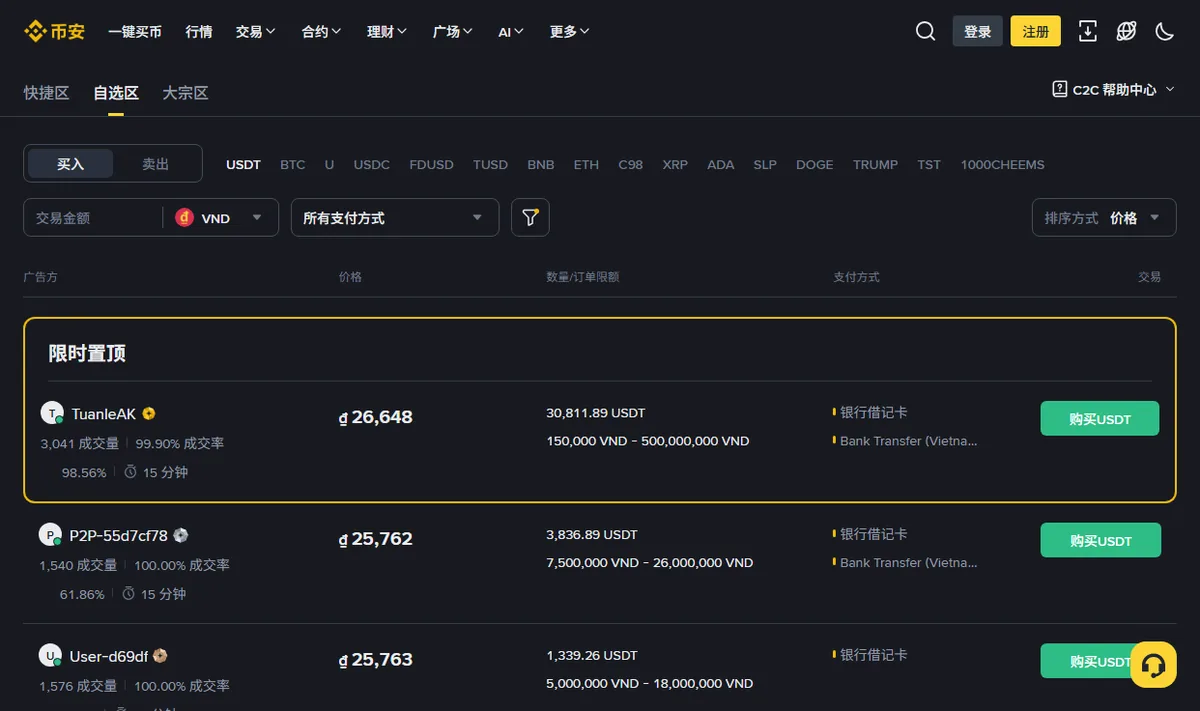
Task: Click TuanleAK's avatar
Action: click(x=52, y=413)
